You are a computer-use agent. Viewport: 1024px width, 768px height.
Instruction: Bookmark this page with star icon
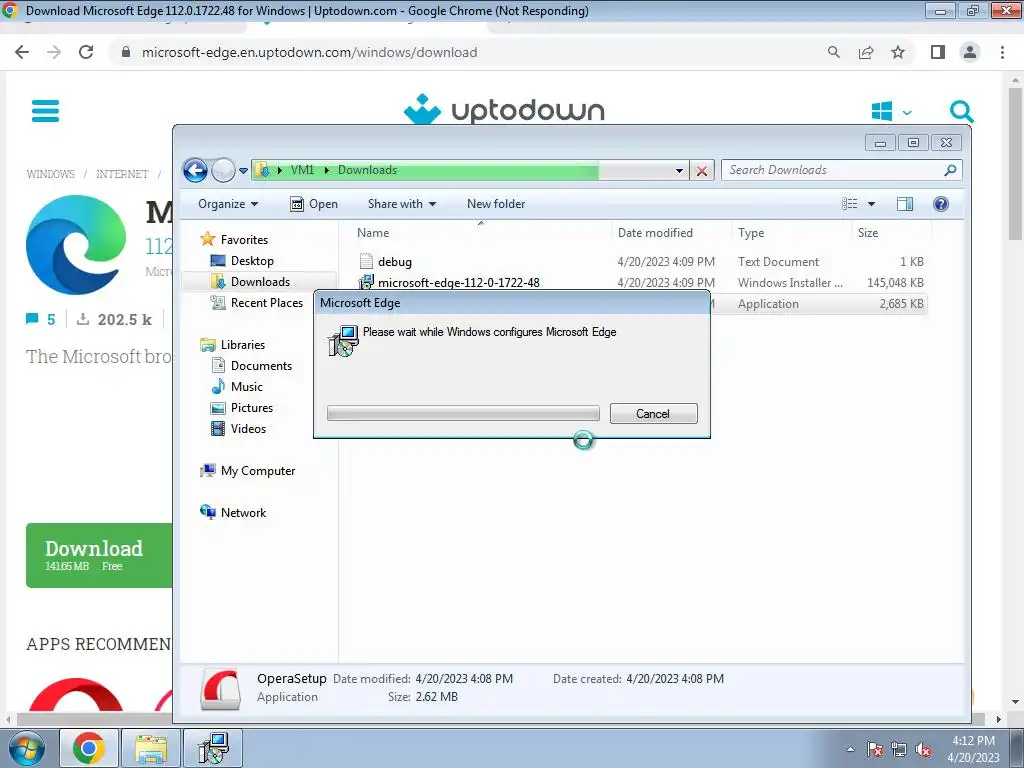pyautogui.click(x=898, y=52)
